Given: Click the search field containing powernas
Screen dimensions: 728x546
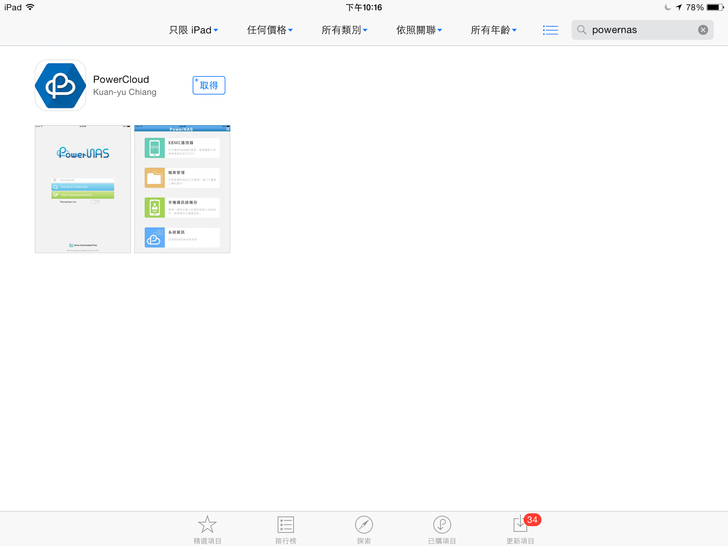Looking at the screenshot, I should (x=640, y=30).
